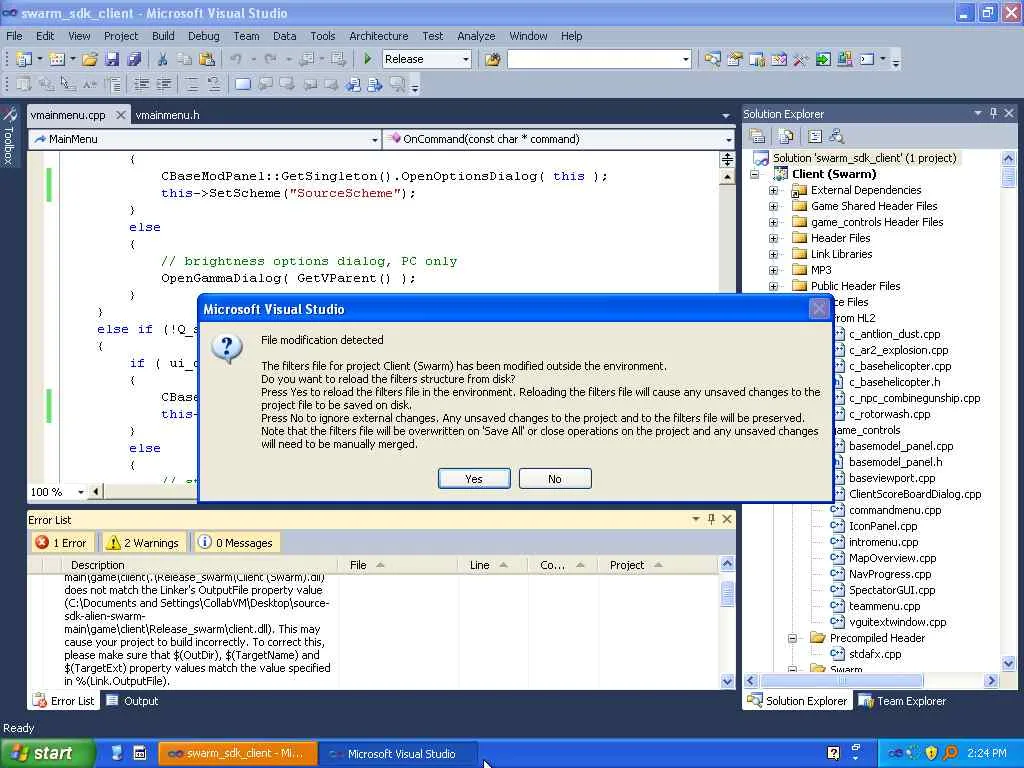
Task: Click Yes to reload filters file
Action: click(474, 479)
